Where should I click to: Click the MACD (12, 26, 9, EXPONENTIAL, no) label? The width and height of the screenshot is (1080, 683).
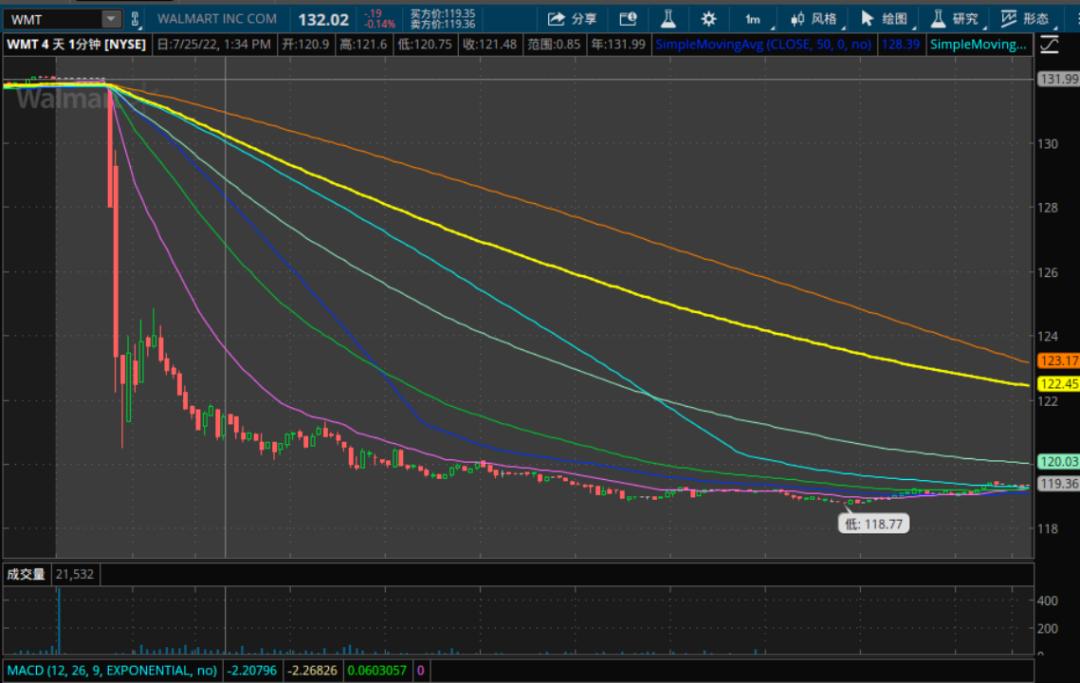click(x=112, y=670)
